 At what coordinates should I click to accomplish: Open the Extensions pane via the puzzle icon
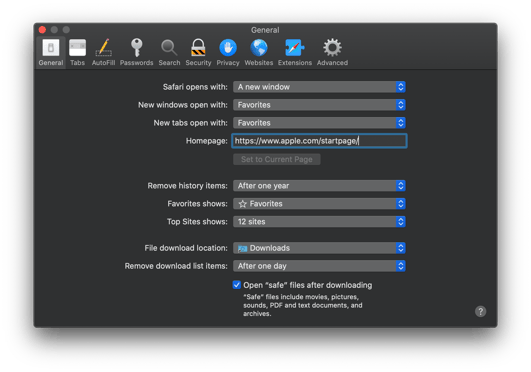[295, 53]
